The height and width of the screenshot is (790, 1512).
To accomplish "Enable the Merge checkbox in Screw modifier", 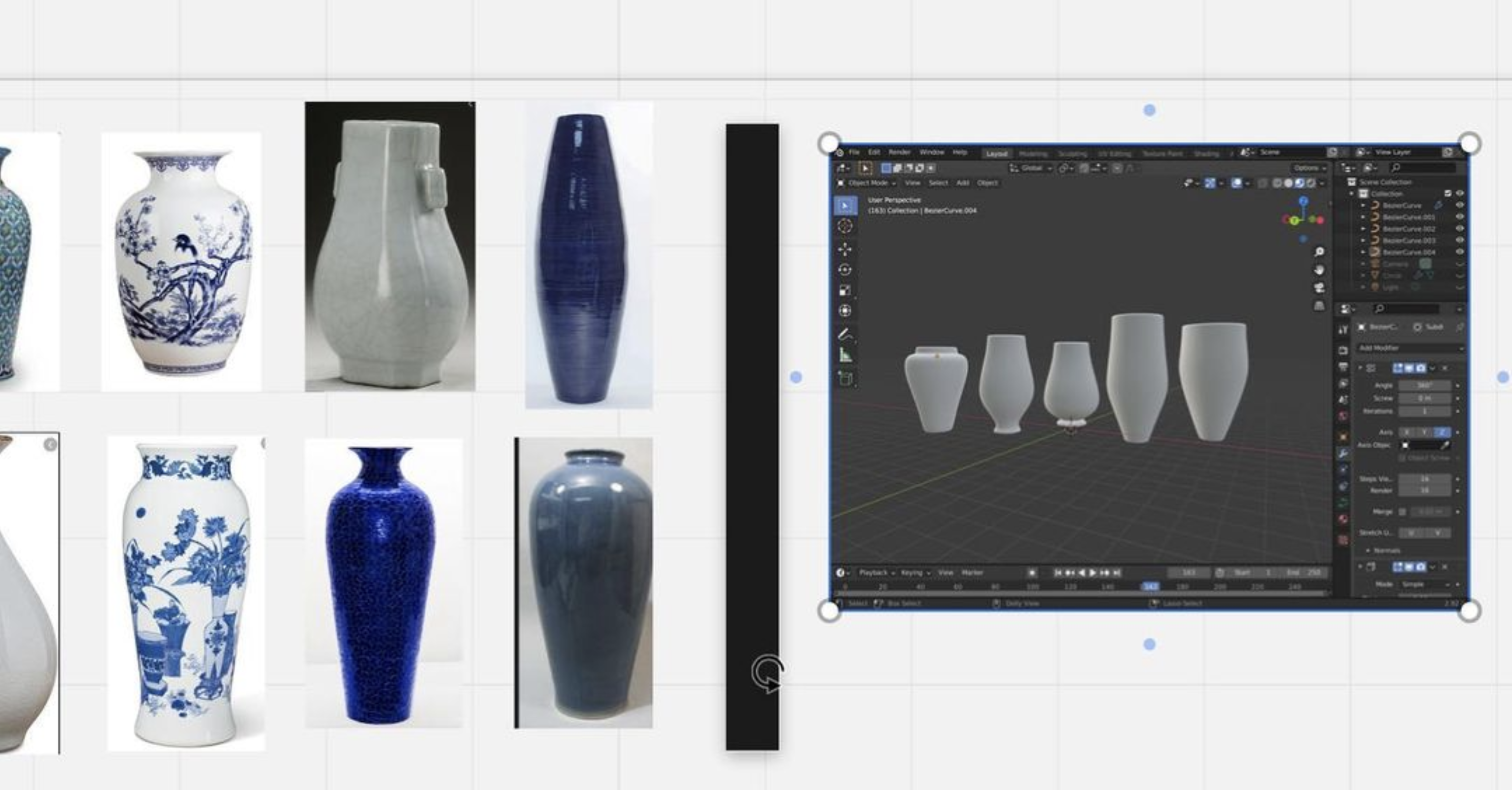I will pos(1402,512).
